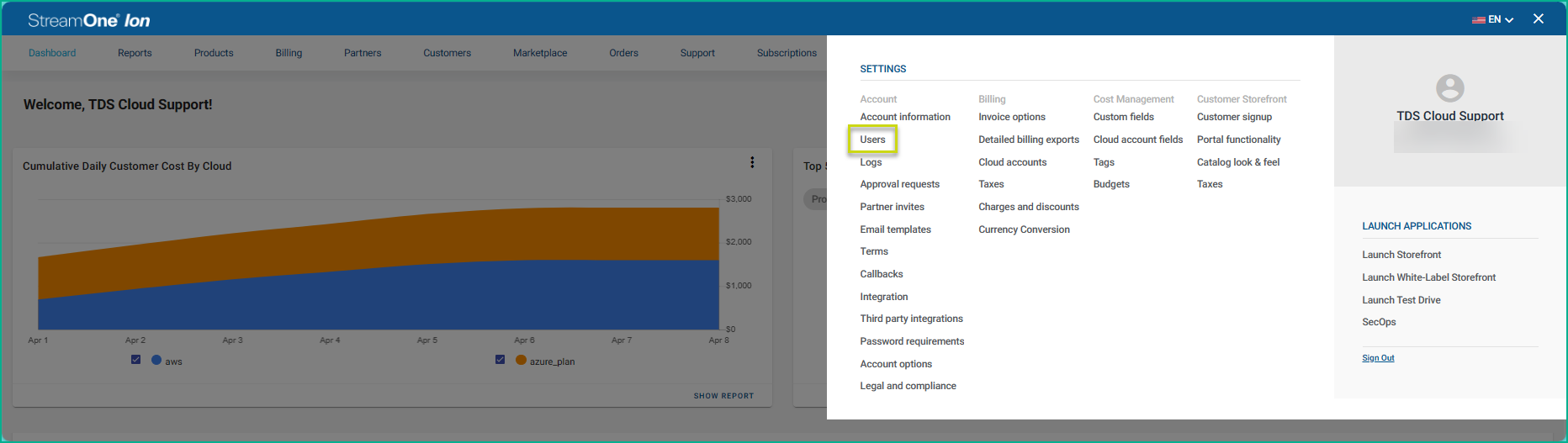1568x443 pixels.
Task: Click the orange azure_plan legend color dot
Action: 521,360
